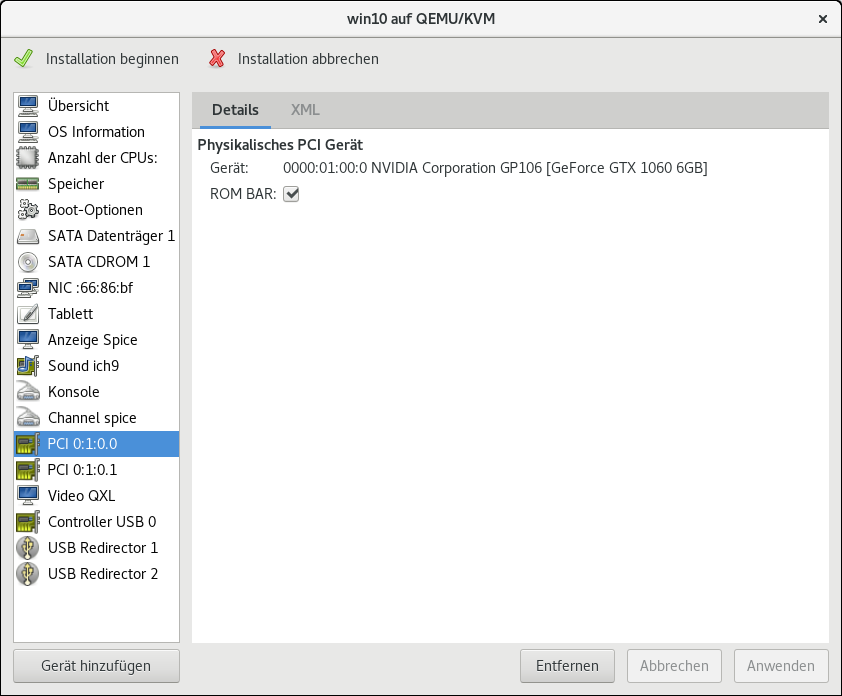The width and height of the screenshot is (842, 696).
Task: Click the USB icon for USB Redirector 2
Action: [28, 574]
